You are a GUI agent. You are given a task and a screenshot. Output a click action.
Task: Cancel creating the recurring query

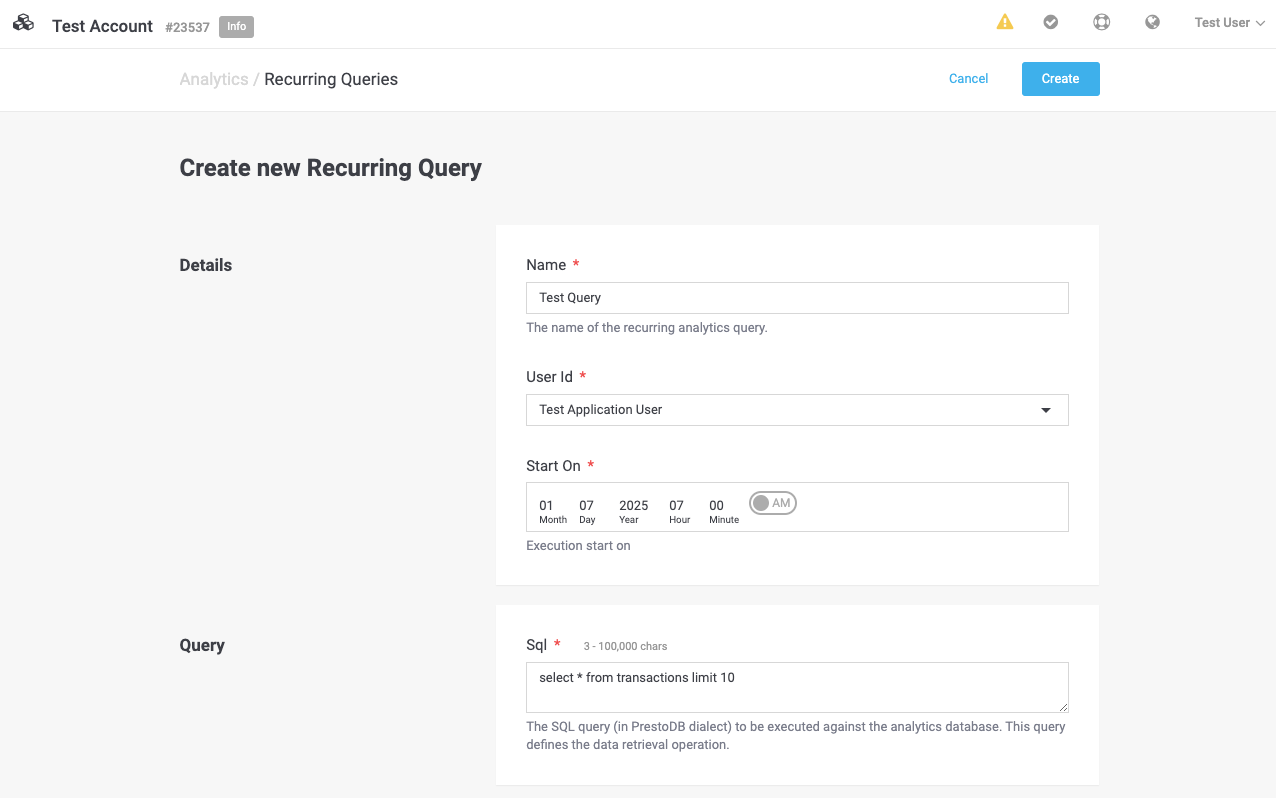click(967, 78)
